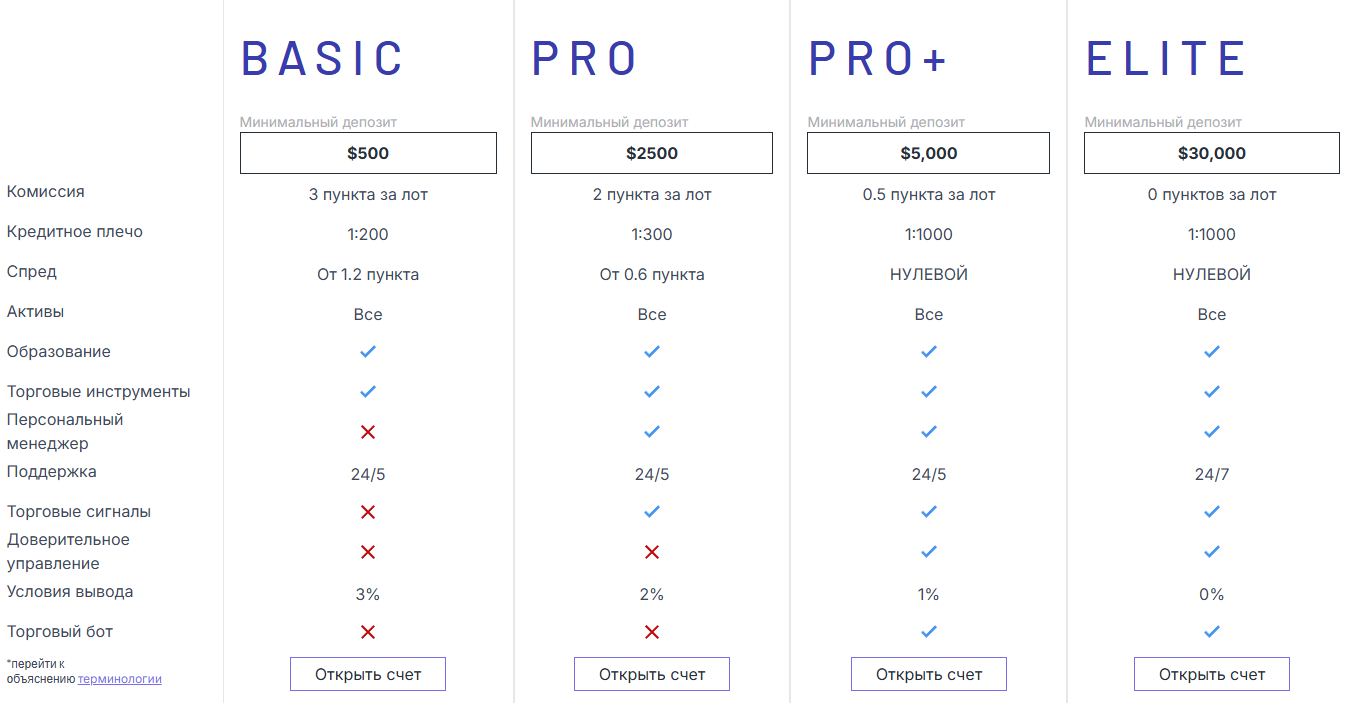Open an account on the Elite plan
Screen dimensions: 1346x703
pyautogui.click(x=1212, y=674)
